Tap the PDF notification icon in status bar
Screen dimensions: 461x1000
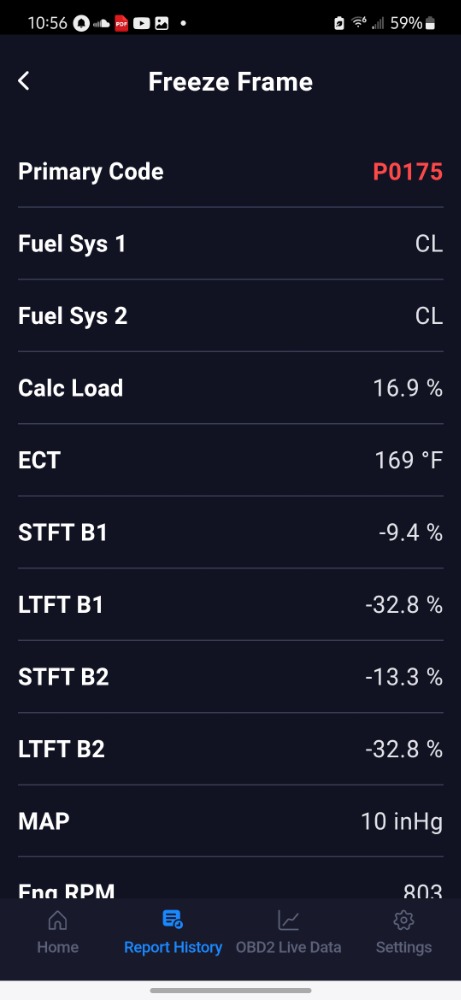121,24
